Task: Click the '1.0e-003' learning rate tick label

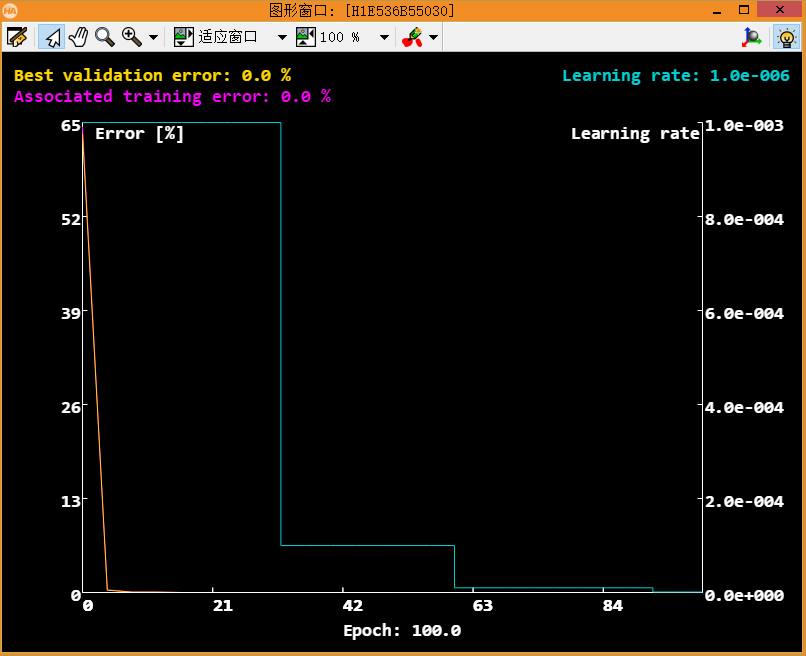Action: pos(744,125)
